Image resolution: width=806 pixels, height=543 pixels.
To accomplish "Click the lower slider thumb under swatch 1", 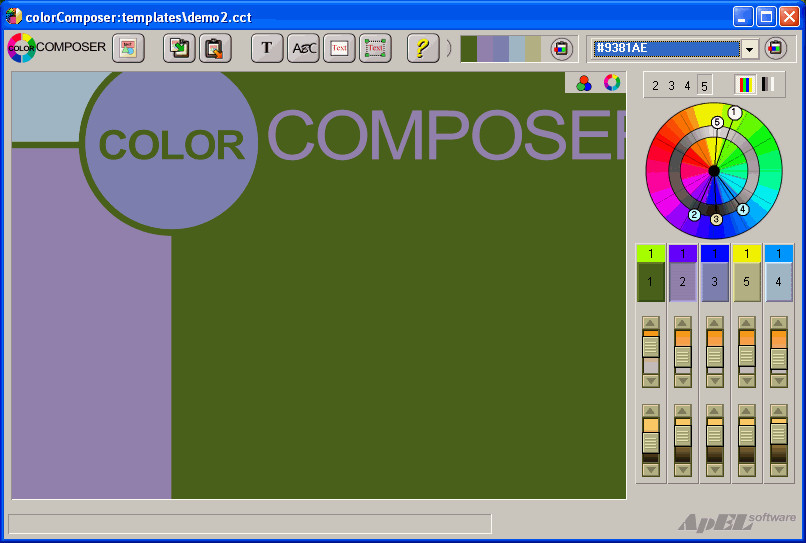I will [651, 442].
